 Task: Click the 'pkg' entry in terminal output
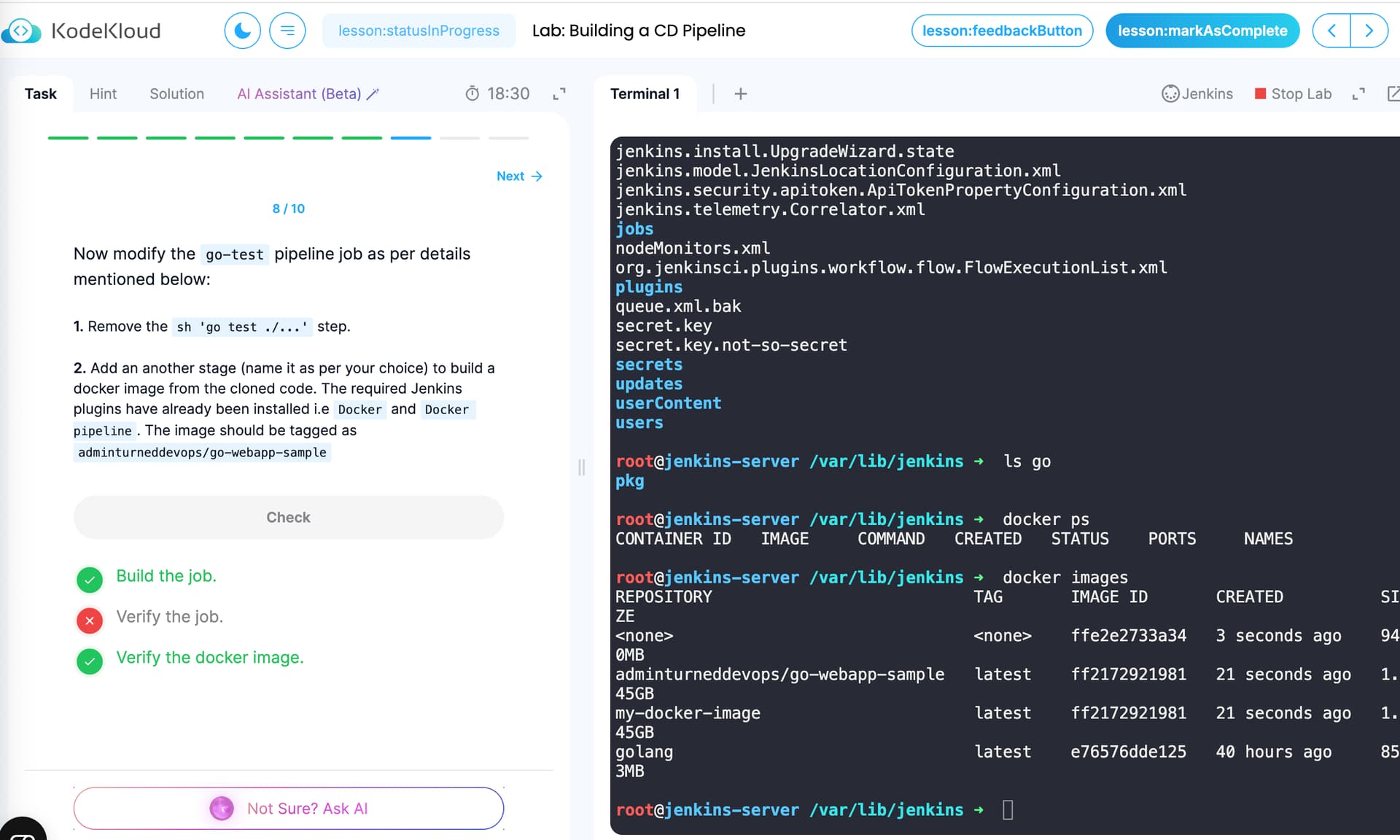click(x=630, y=481)
